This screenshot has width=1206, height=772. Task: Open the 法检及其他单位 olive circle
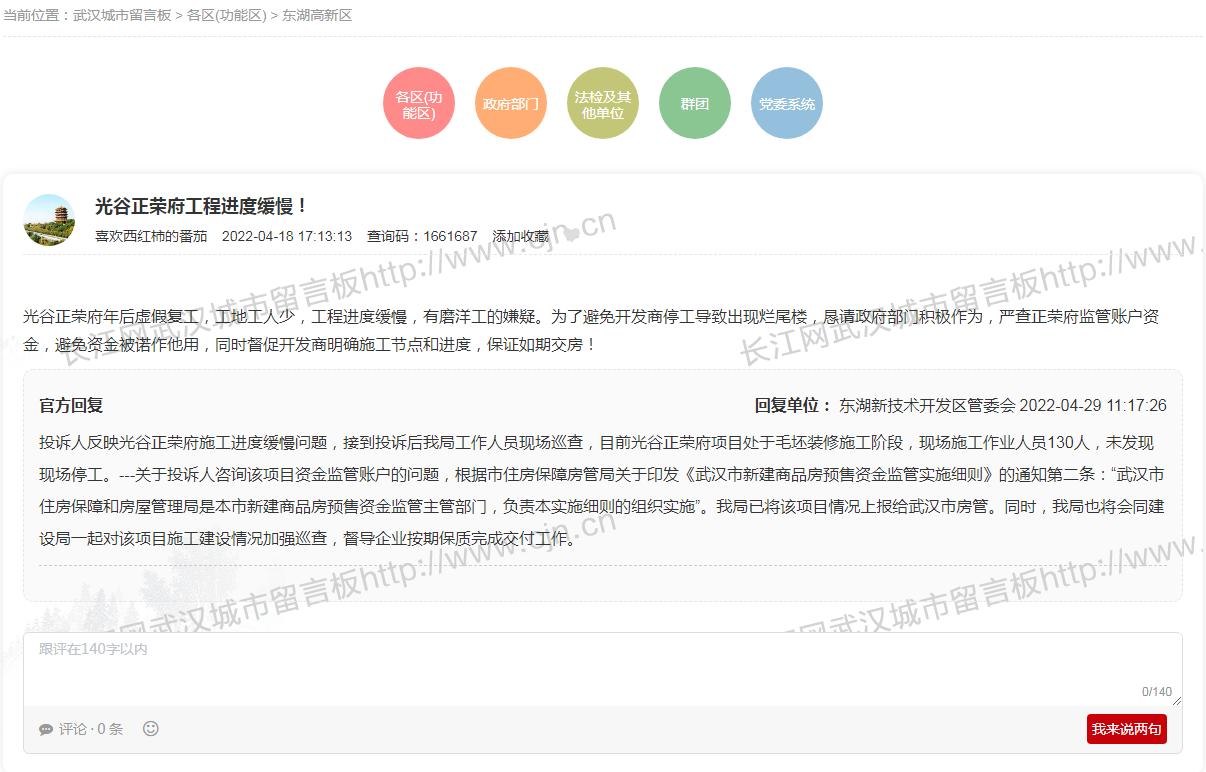click(x=603, y=104)
